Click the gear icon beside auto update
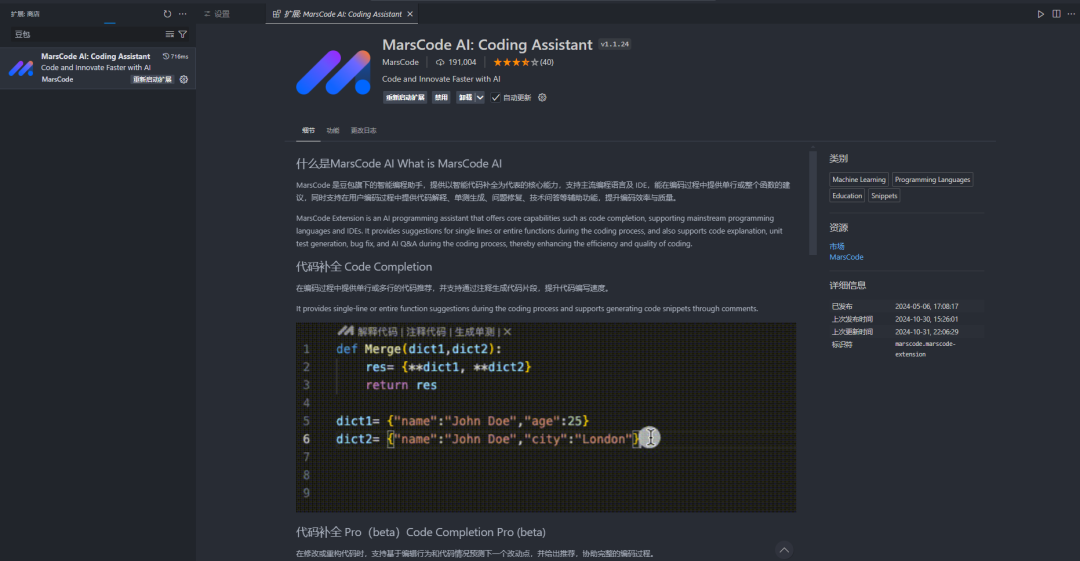 pos(542,98)
